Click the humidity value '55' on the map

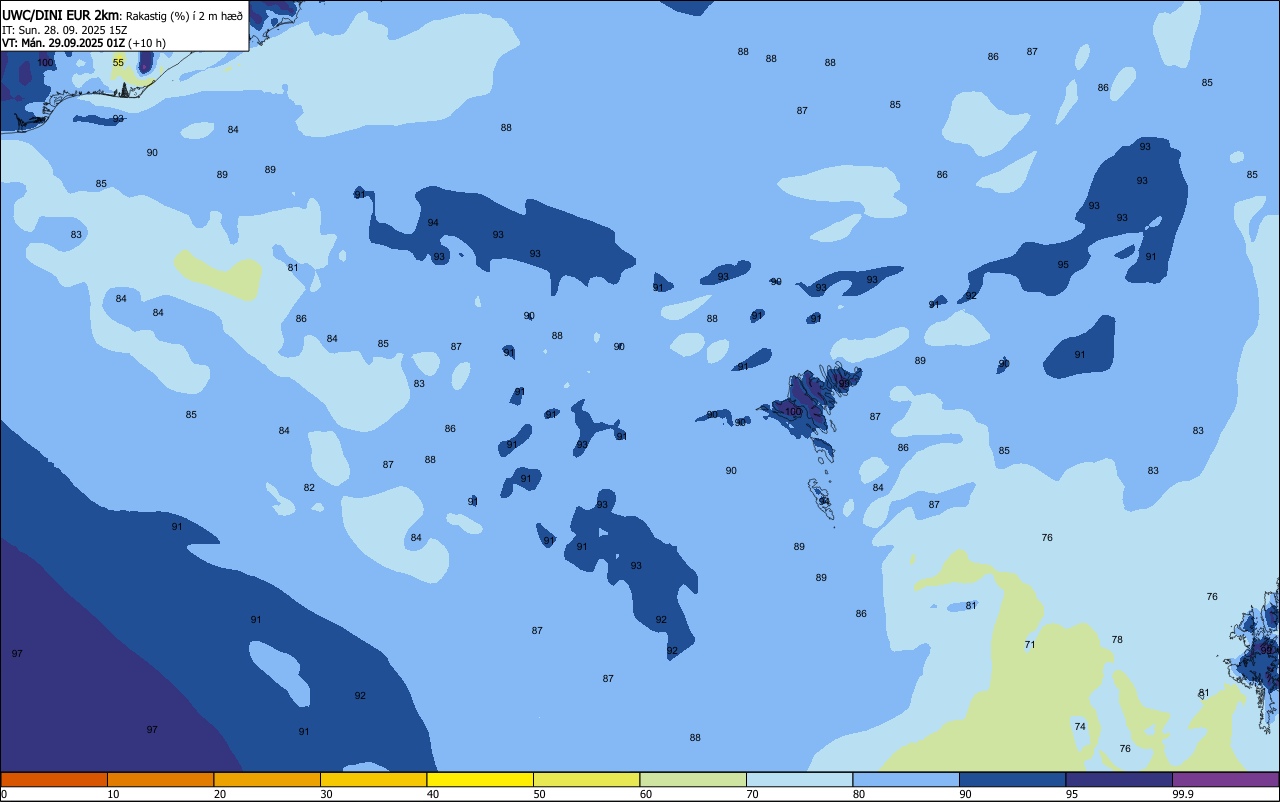[118, 62]
